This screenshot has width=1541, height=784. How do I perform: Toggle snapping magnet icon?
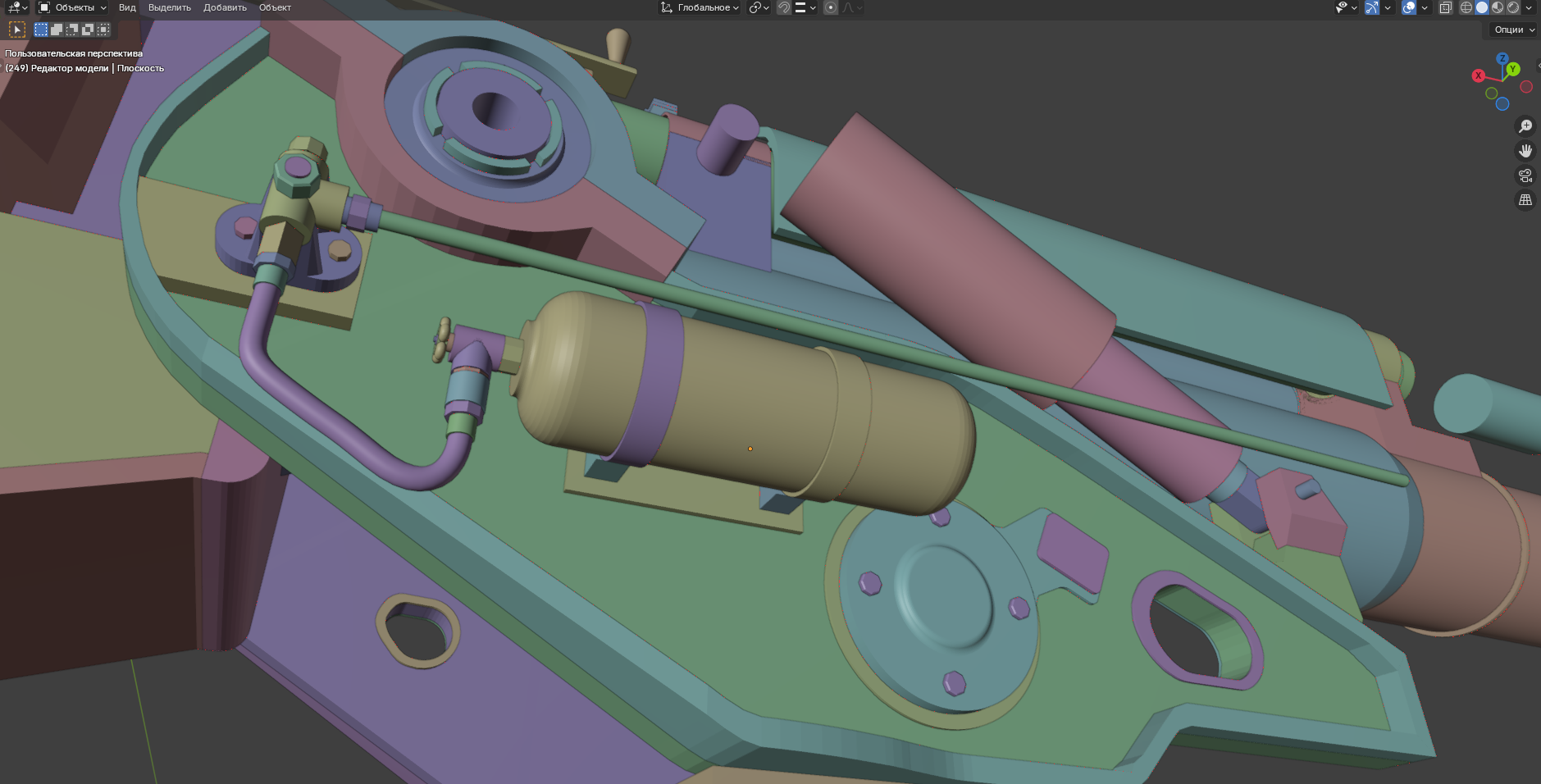click(x=784, y=7)
